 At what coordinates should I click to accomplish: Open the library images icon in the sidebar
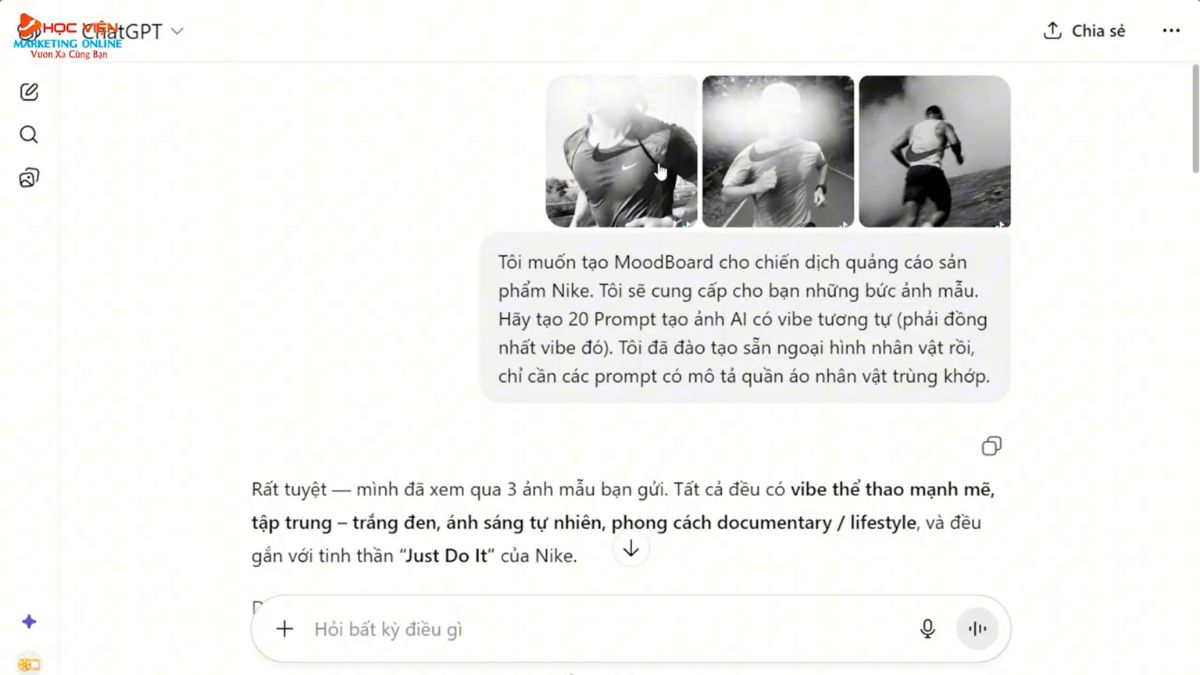(x=29, y=178)
